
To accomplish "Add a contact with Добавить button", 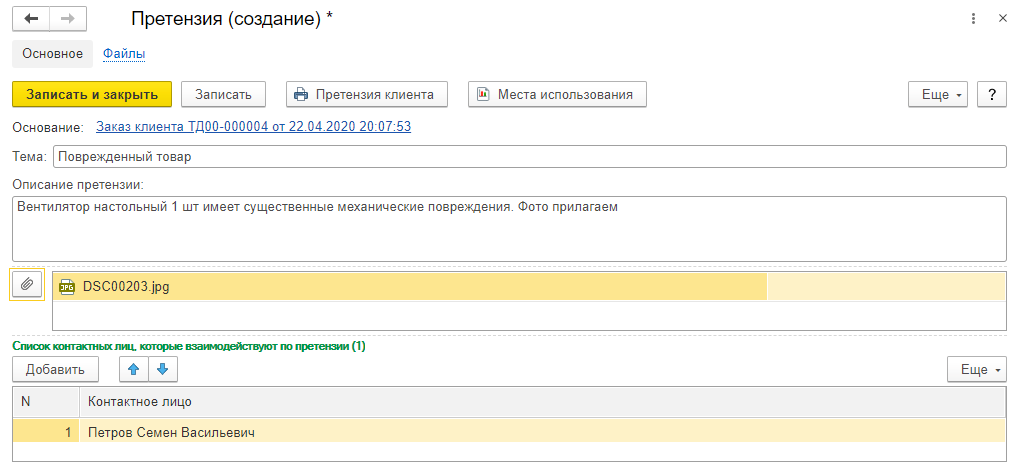I will point(55,369).
